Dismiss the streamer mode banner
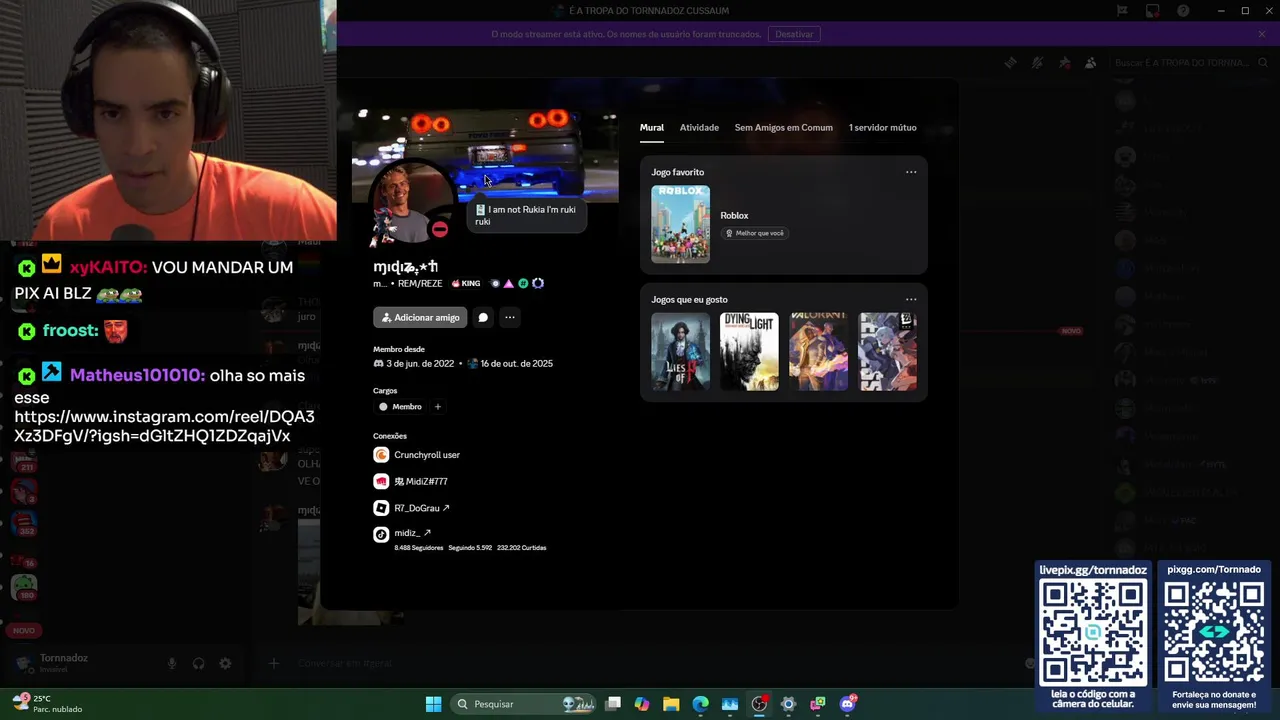The image size is (1280, 720). [x=1262, y=34]
